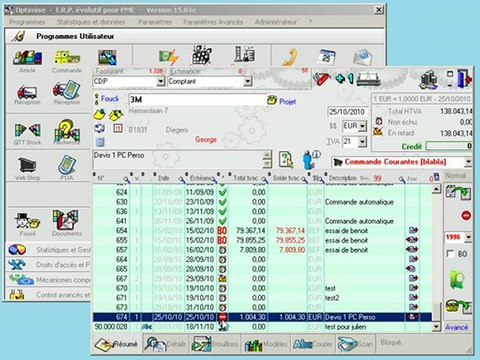Open the EUR currency dropdown
Image resolution: width=480 pixels, height=360 pixels.
[363, 126]
